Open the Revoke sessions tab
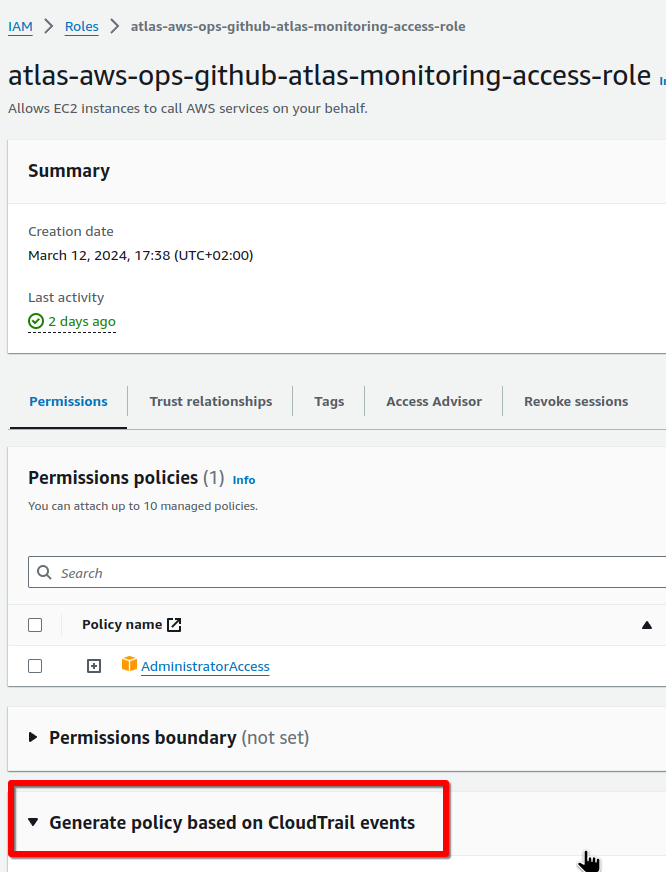666x872 pixels. 576,402
